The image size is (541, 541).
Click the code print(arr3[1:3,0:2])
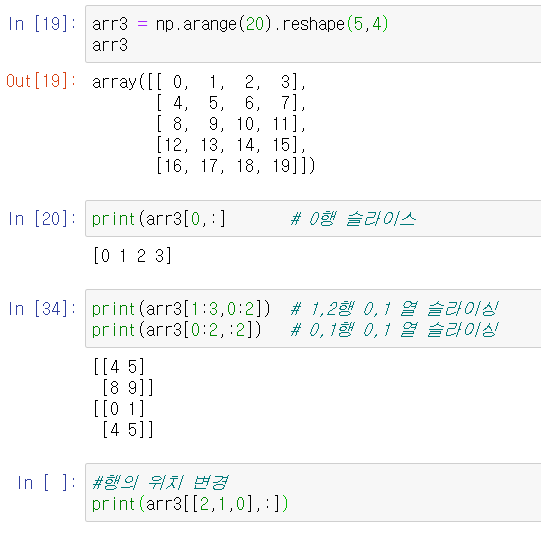click(181, 309)
